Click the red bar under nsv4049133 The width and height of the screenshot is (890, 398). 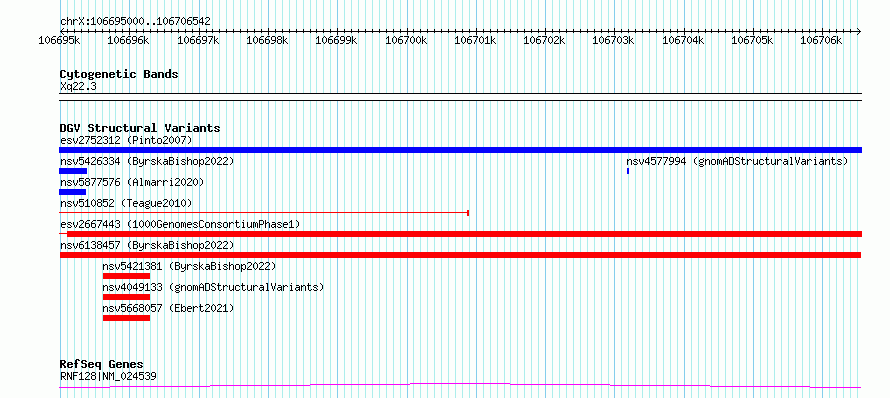click(126, 297)
